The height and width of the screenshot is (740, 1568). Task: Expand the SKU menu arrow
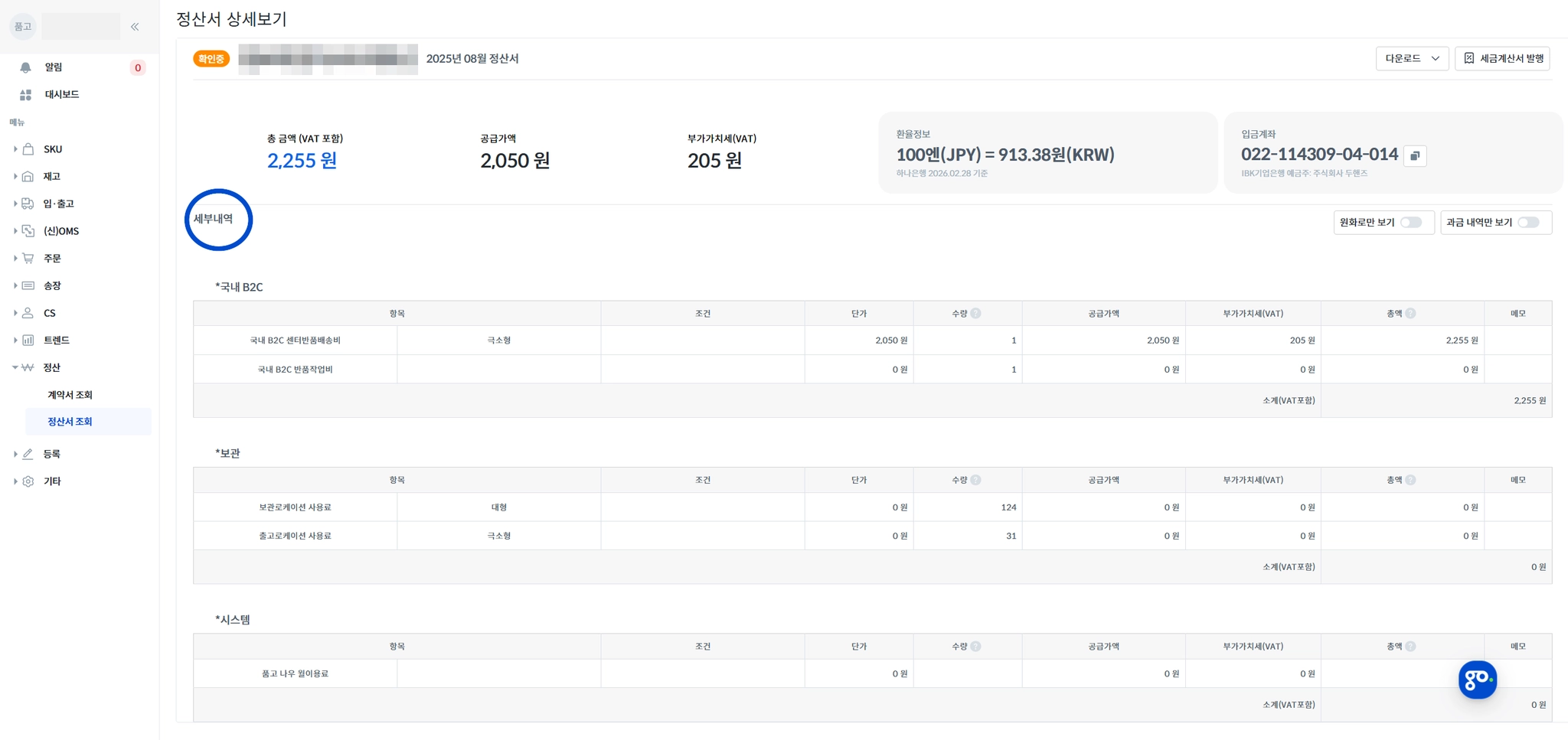[15, 149]
